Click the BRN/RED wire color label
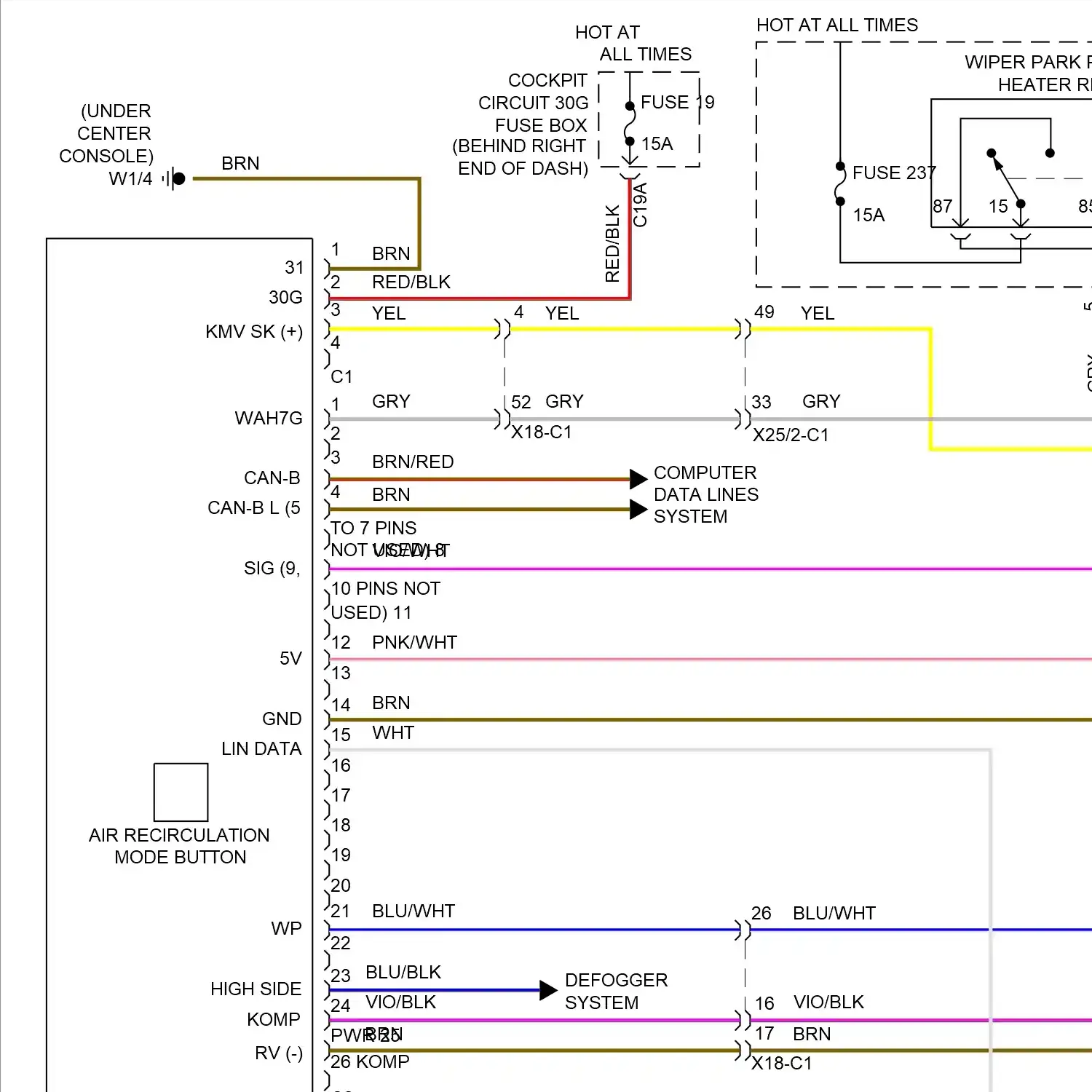1092x1092 pixels. pos(413,462)
